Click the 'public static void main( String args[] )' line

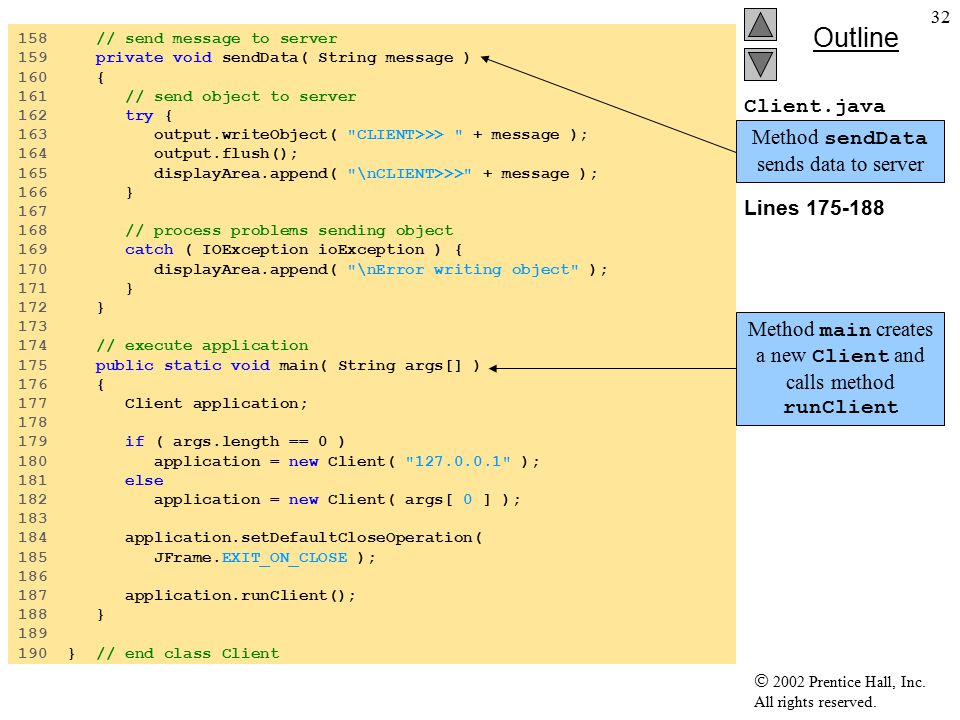288,366
